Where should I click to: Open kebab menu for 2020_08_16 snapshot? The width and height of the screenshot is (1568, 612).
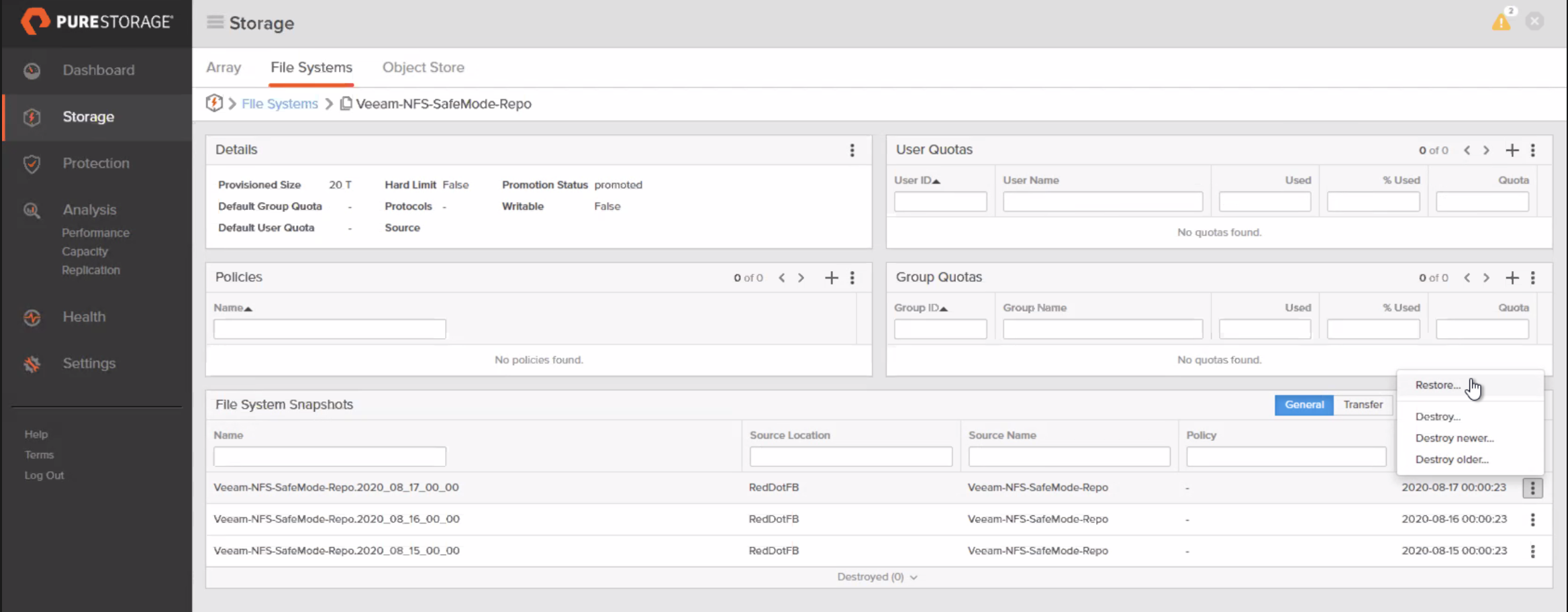pyautogui.click(x=1532, y=519)
